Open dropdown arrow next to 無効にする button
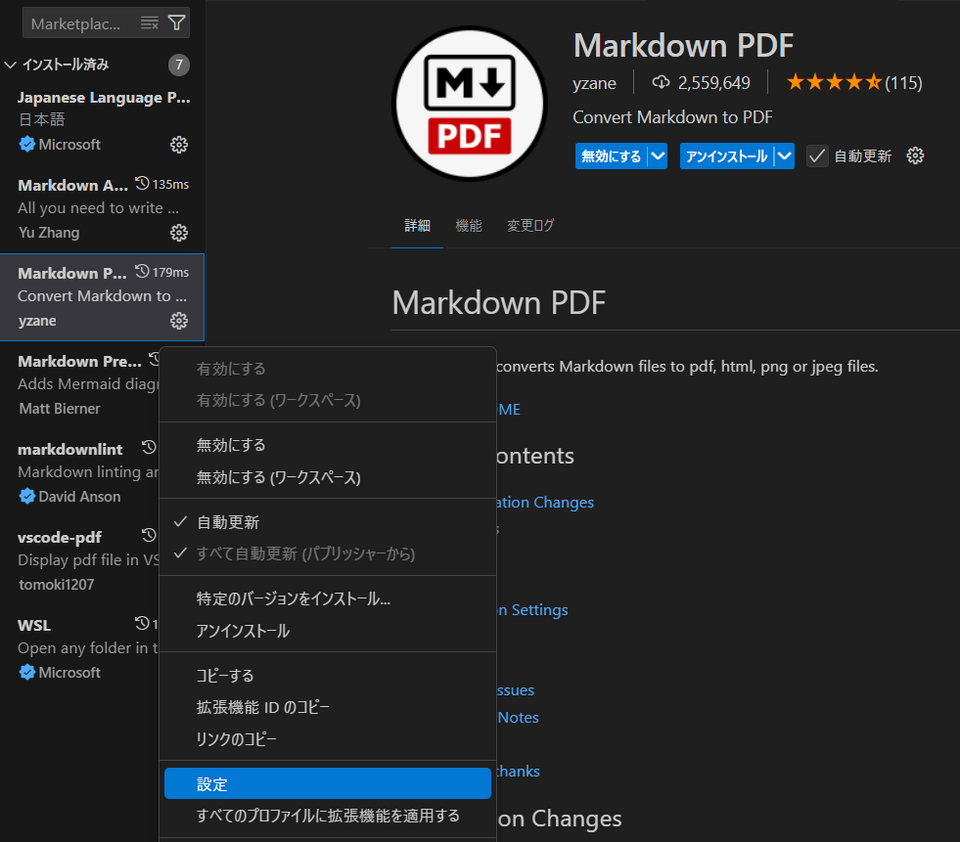This screenshot has height=842, width=960. [657, 156]
